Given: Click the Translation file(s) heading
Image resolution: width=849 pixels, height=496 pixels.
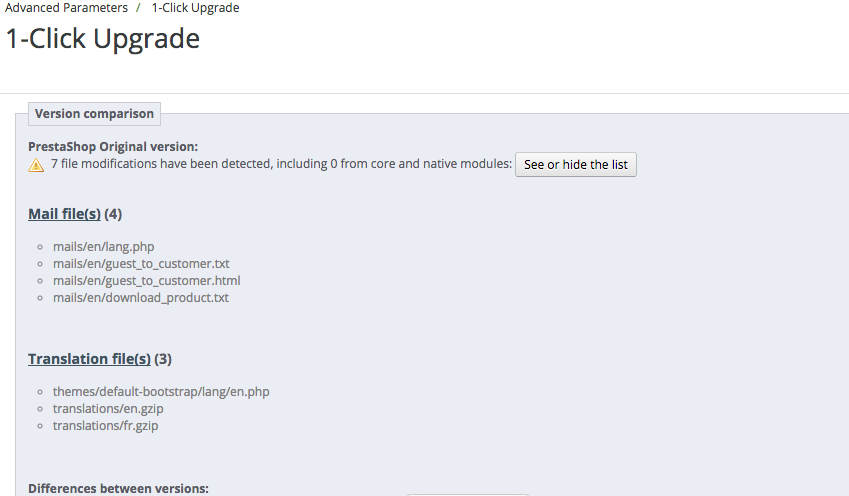Looking at the screenshot, I should click(x=89, y=359).
